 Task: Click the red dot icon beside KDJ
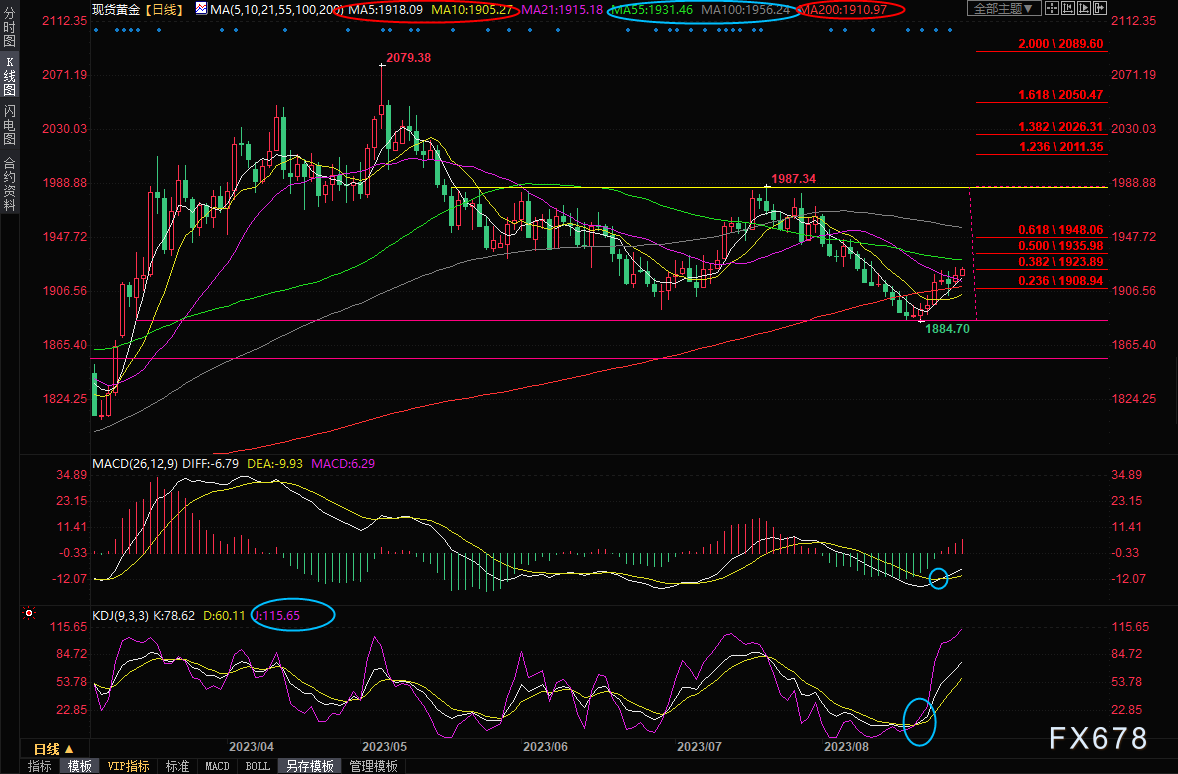(x=29, y=612)
